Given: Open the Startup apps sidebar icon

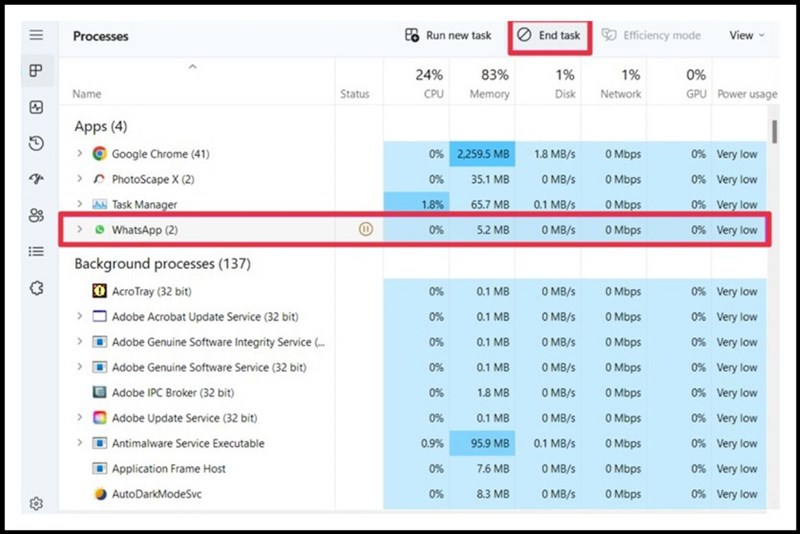Looking at the screenshot, I should pyautogui.click(x=36, y=179).
